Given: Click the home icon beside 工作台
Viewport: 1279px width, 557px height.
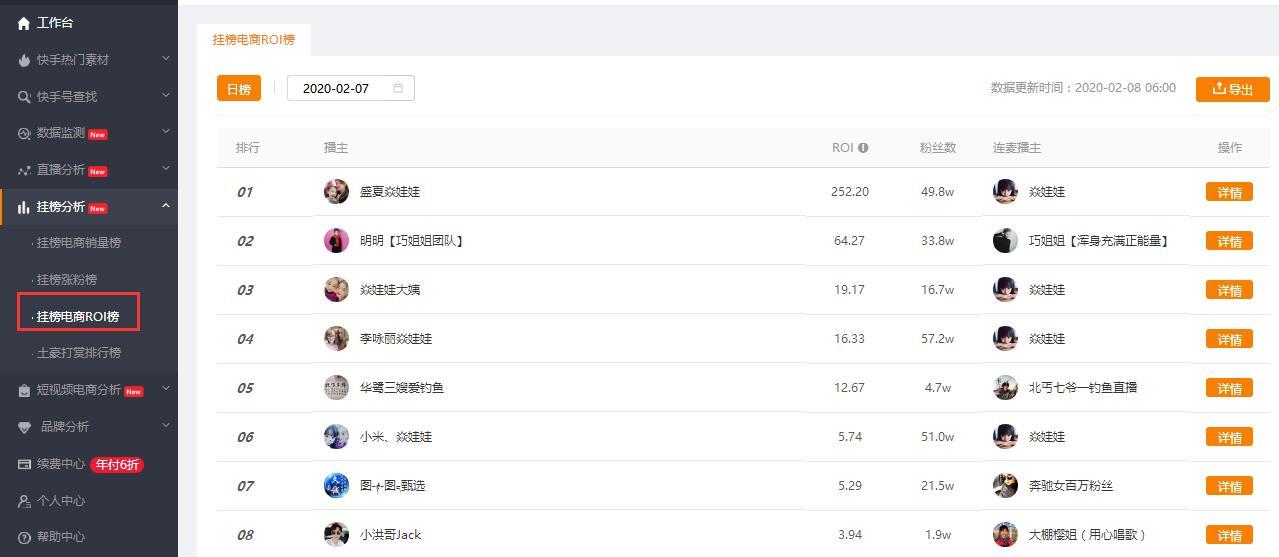Looking at the screenshot, I should click(x=24, y=23).
